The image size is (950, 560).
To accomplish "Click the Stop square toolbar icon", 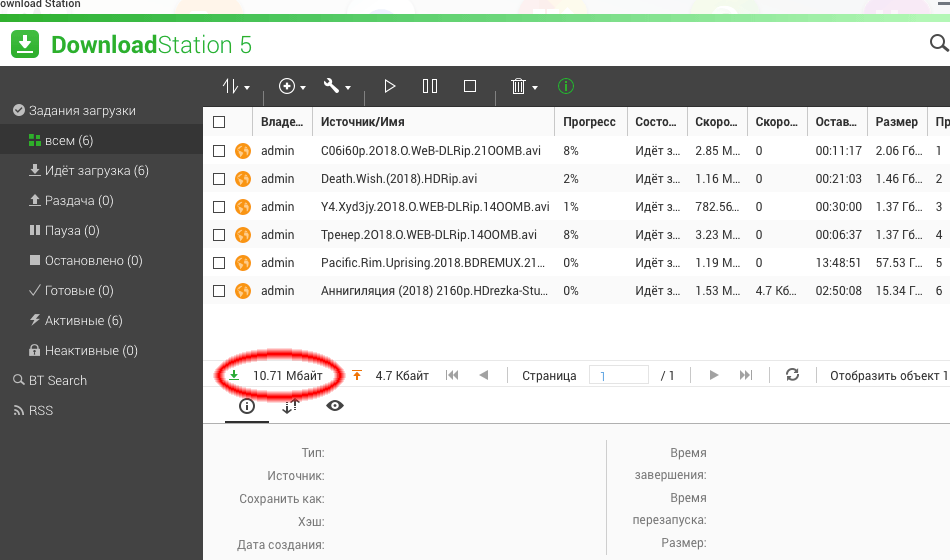I will (x=470, y=87).
